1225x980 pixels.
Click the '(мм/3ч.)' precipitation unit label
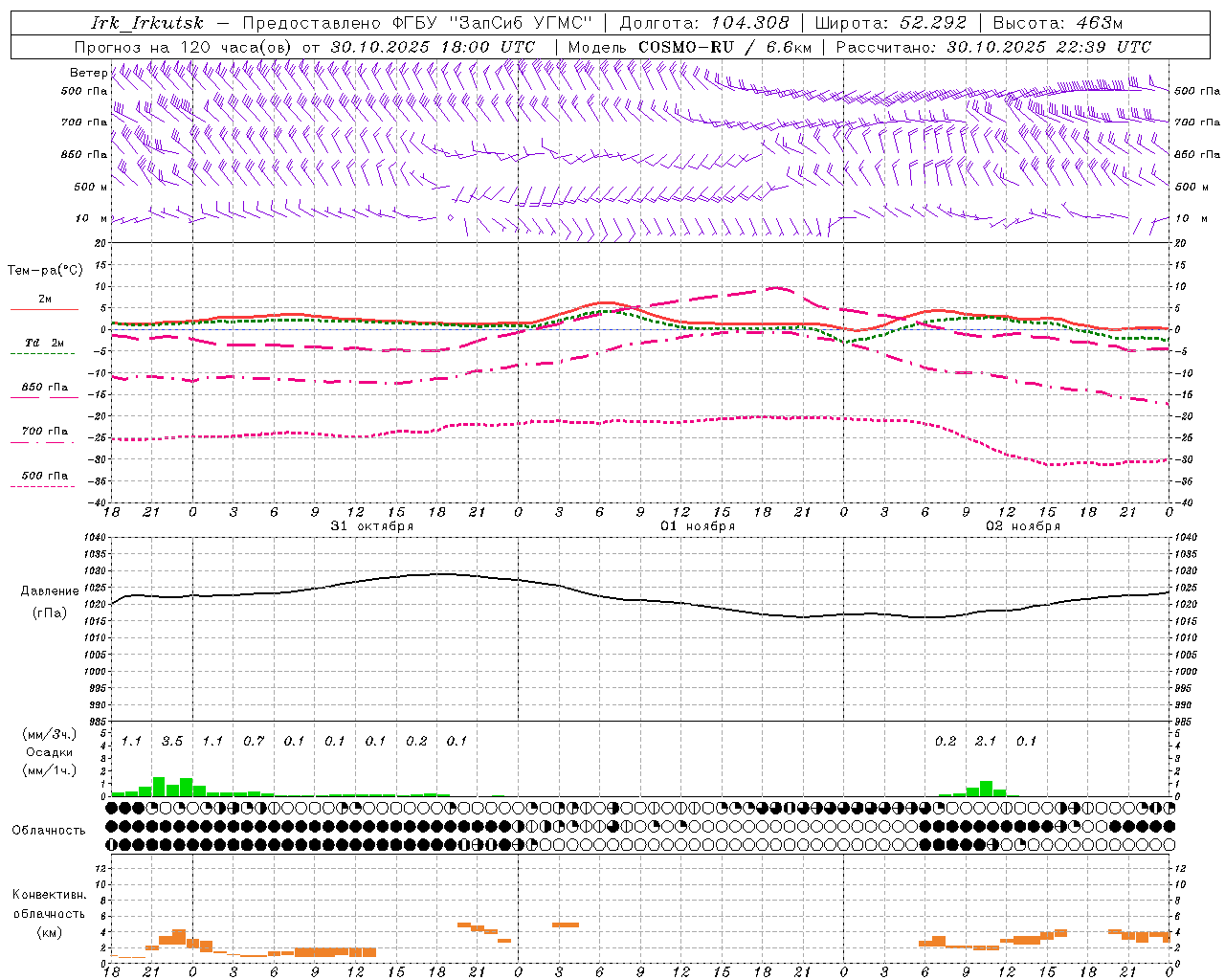pos(49,734)
